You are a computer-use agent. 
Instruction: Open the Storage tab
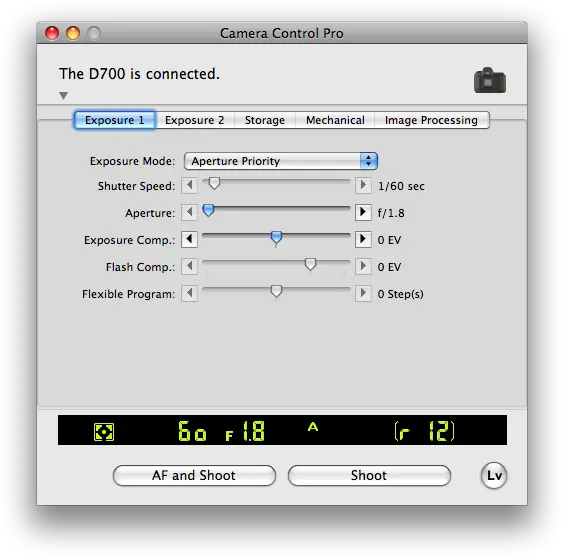(x=265, y=120)
